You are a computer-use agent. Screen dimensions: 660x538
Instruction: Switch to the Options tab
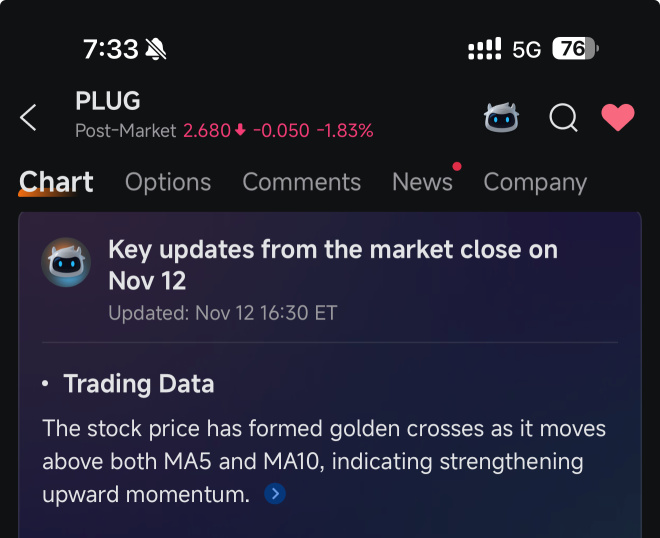[168, 182]
